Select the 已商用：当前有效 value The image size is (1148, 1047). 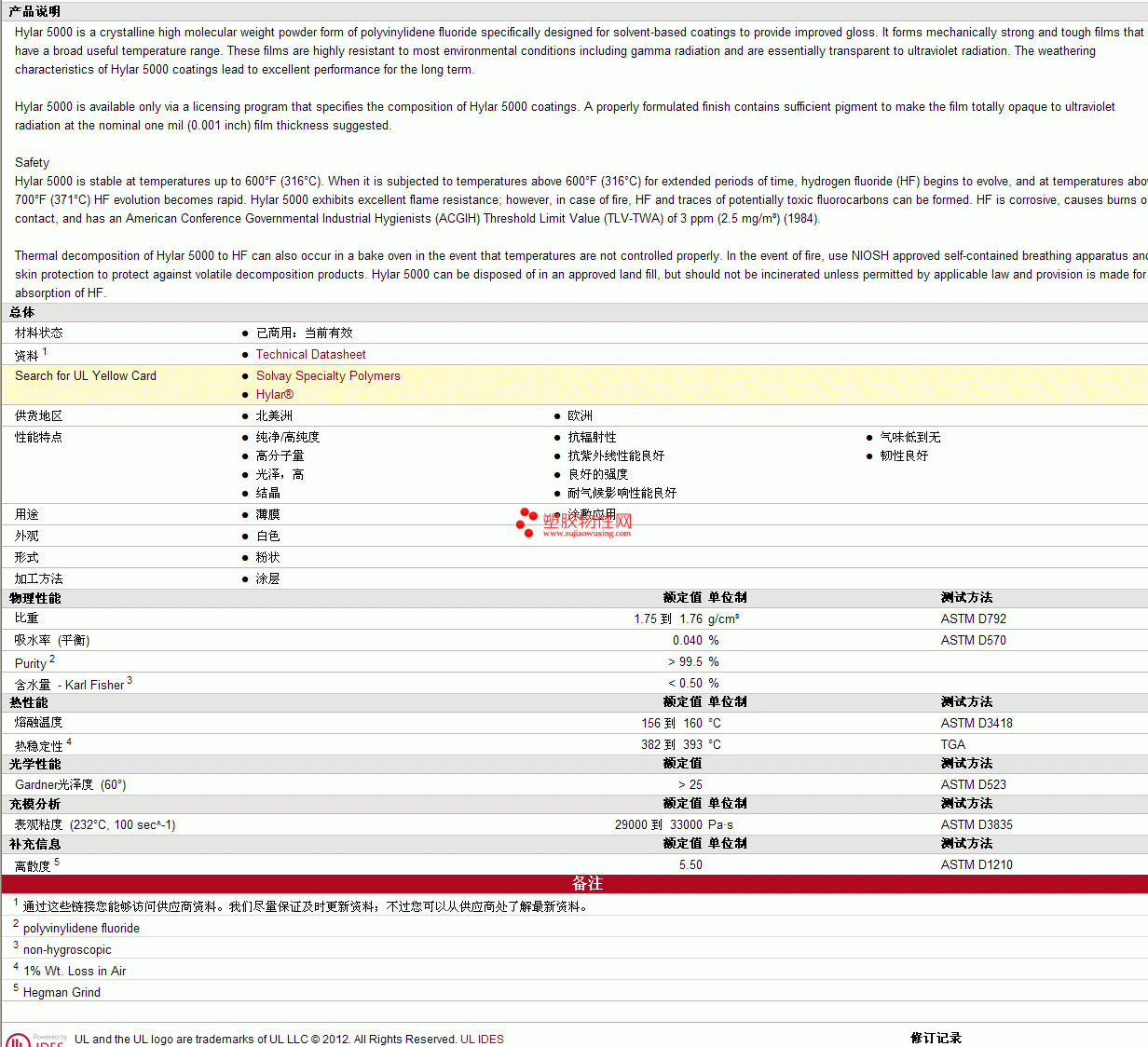(304, 333)
